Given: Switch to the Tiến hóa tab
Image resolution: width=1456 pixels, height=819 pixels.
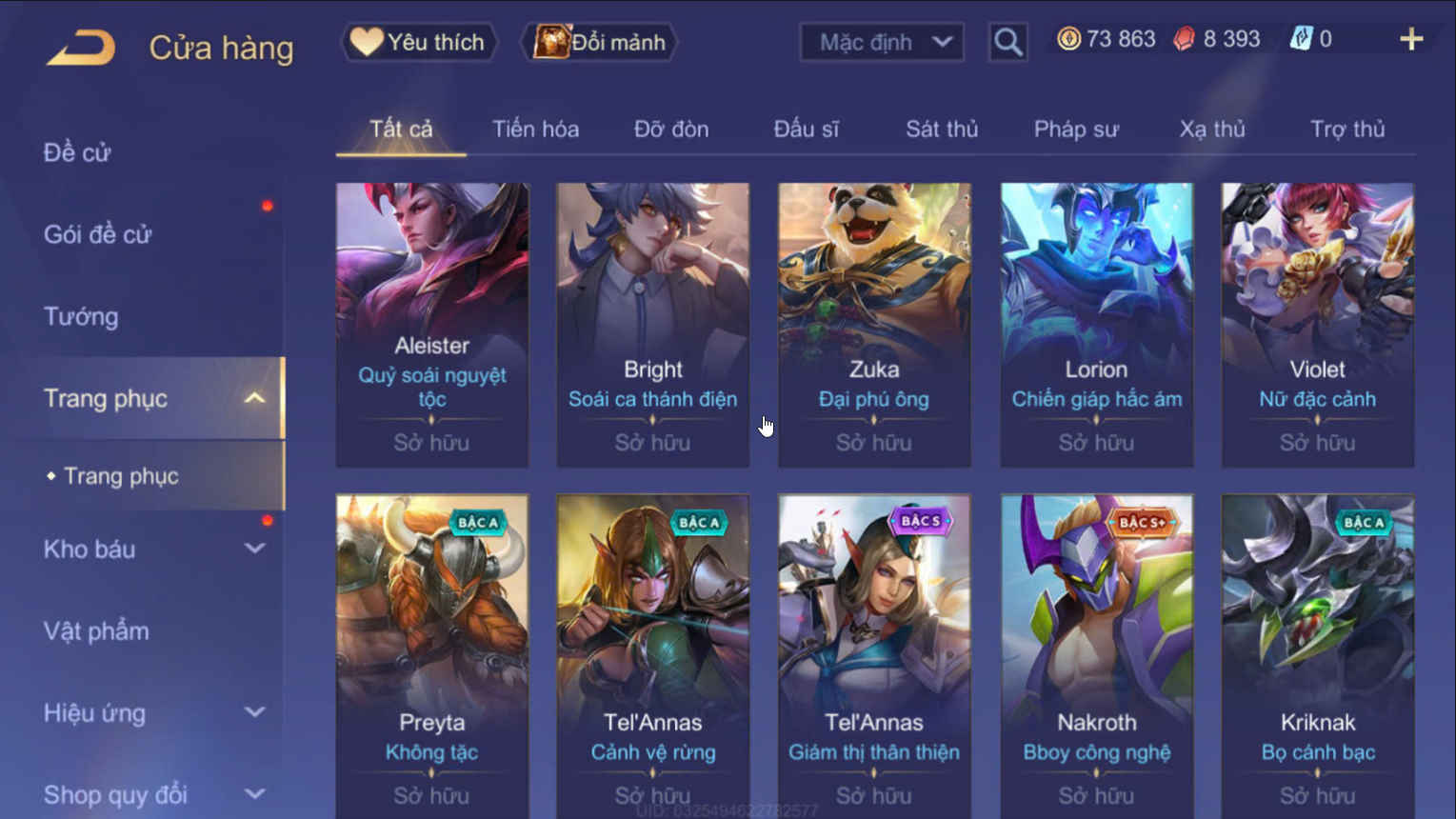Looking at the screenshot, I should (535, 130).
